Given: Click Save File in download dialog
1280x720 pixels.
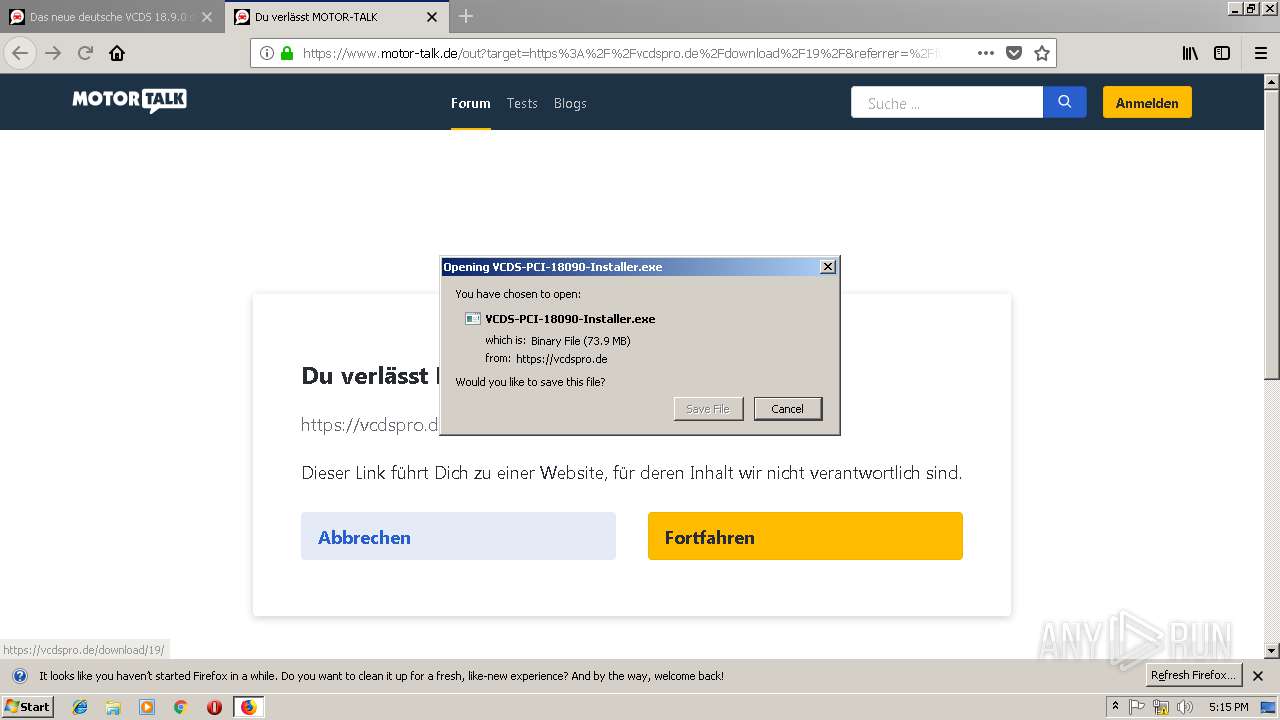Looking at the screenshot, I should (x=708, y=408).
